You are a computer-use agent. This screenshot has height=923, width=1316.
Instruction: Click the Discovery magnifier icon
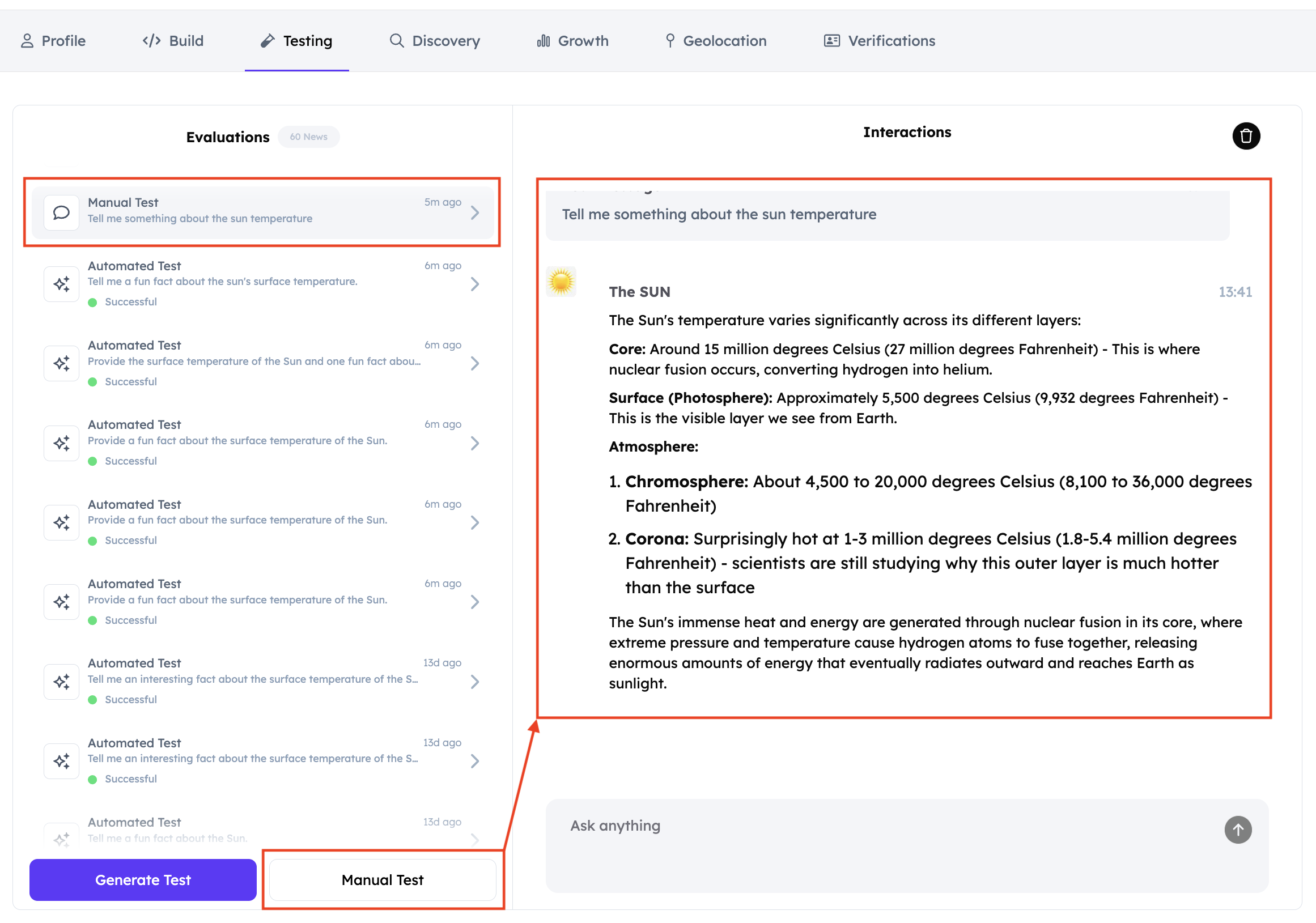396,41
